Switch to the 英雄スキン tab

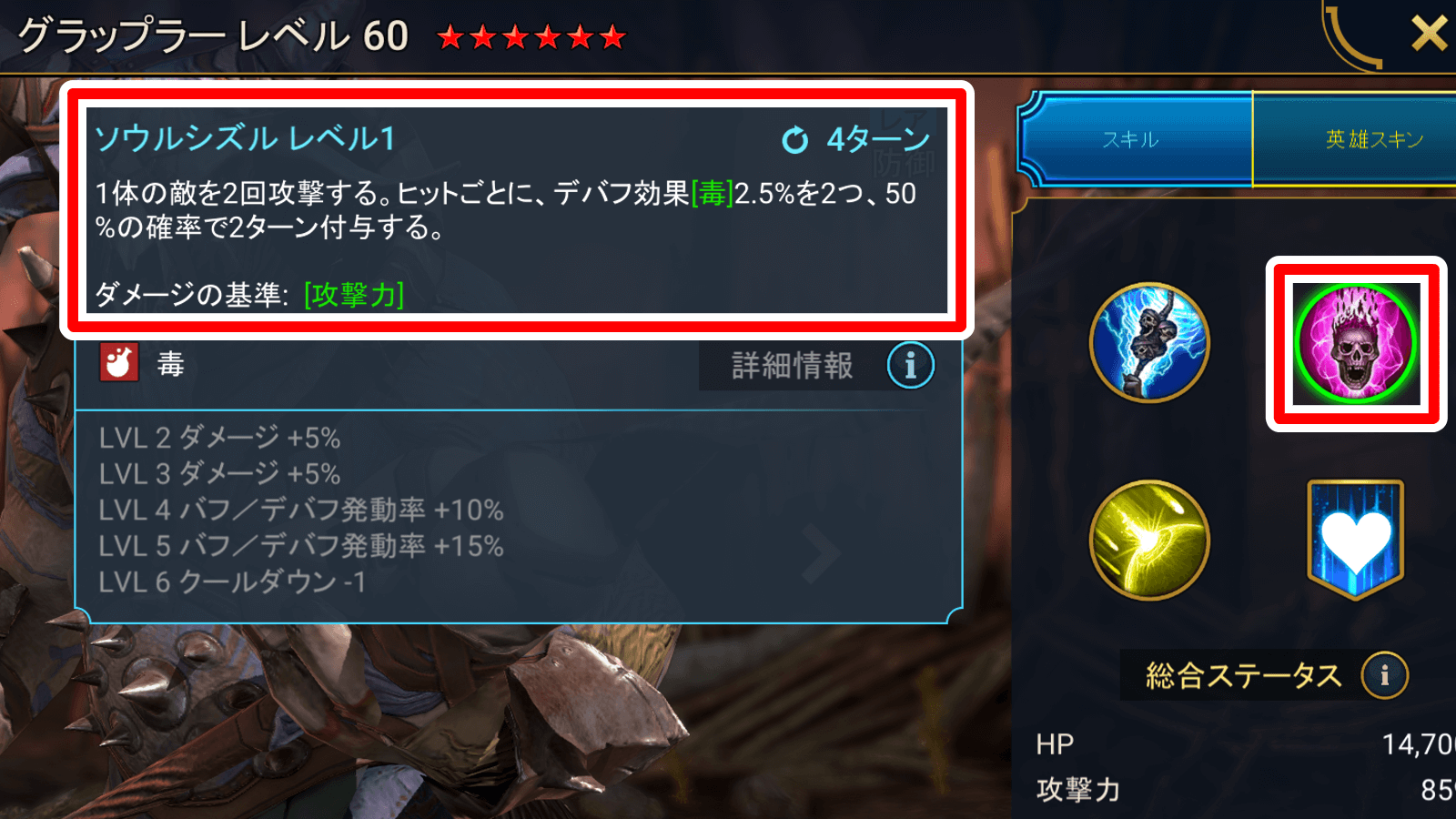click(x=1354, y=139)
